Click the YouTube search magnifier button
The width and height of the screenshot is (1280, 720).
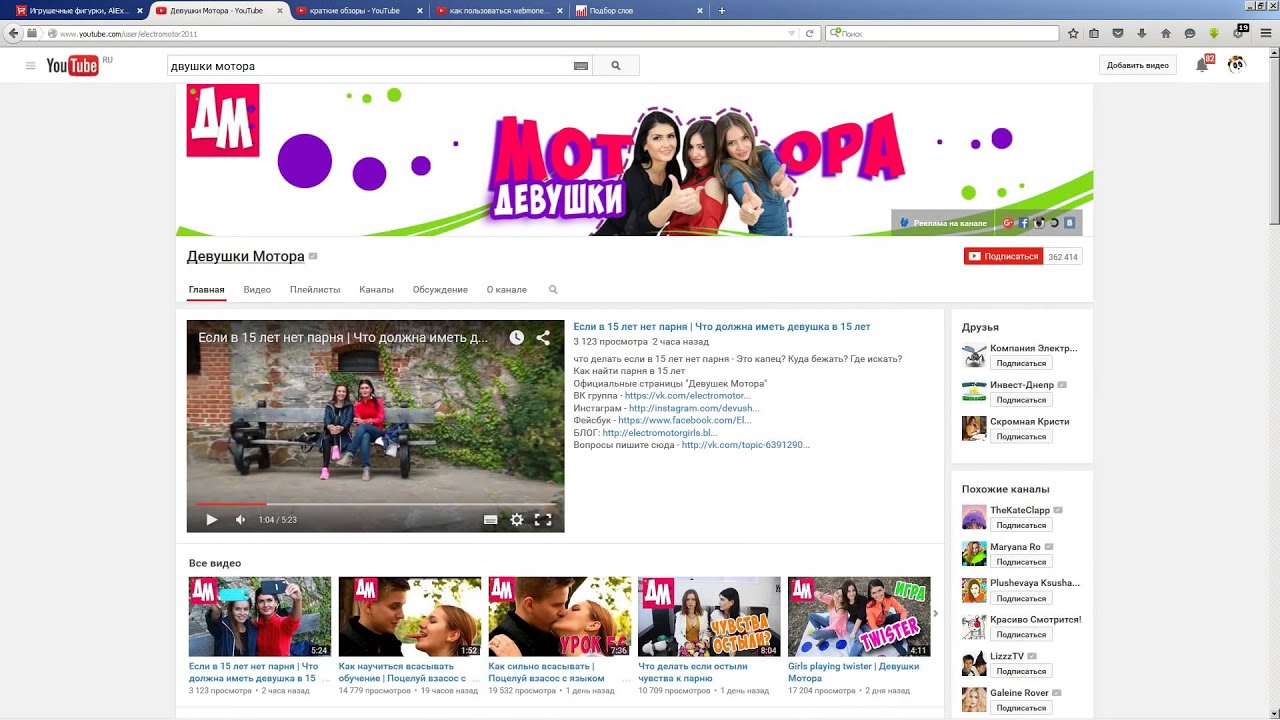tap(616, 66)
